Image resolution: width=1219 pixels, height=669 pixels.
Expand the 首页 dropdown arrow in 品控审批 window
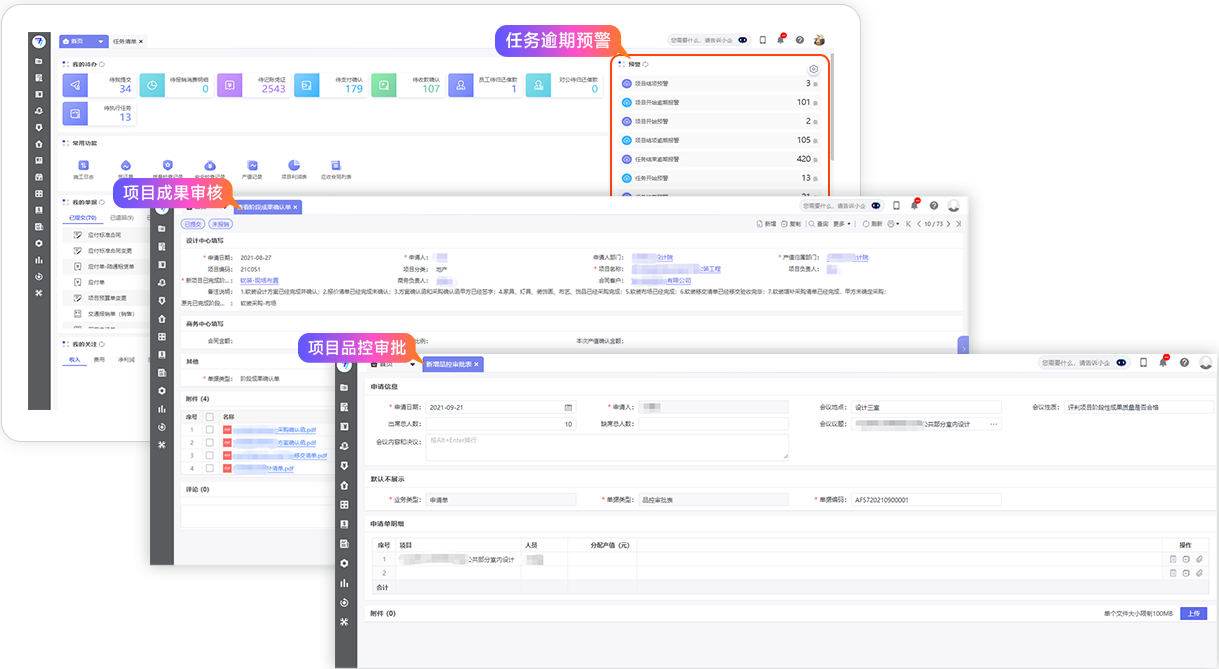point(411,364)
